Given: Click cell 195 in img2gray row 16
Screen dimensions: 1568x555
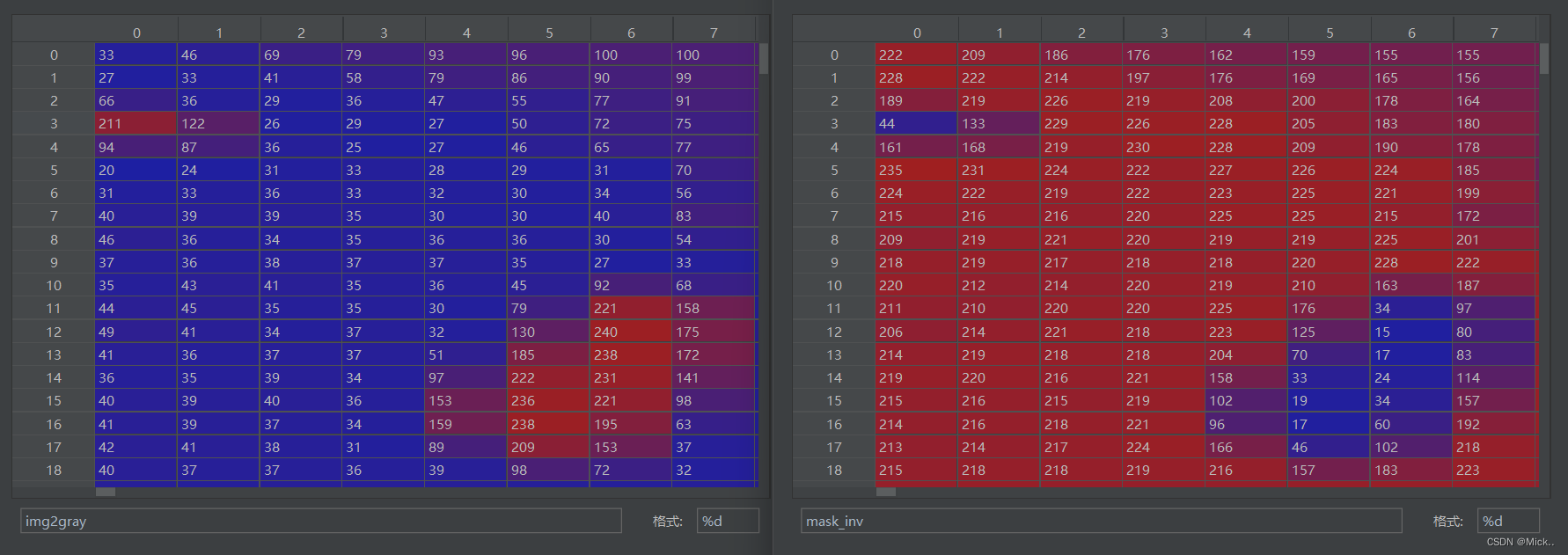Looking at the screenshot, I should (x=631, y=424).
